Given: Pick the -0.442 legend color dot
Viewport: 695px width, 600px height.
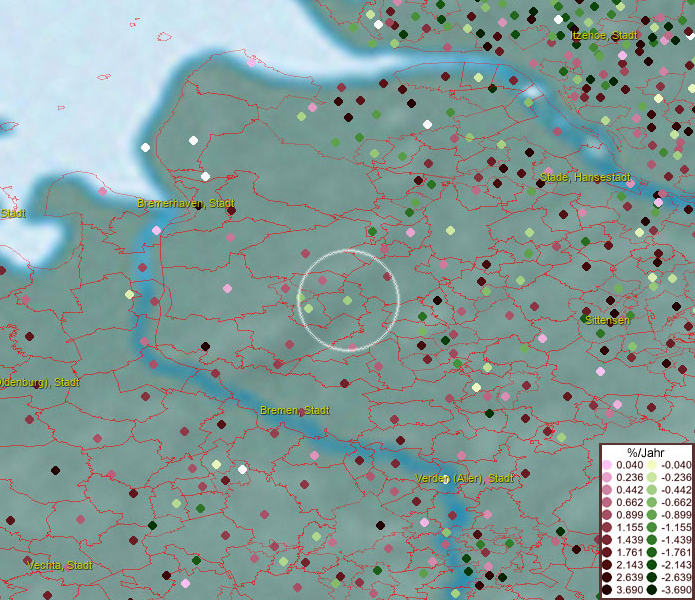Looking at the screenshot, I should [652, 490].
